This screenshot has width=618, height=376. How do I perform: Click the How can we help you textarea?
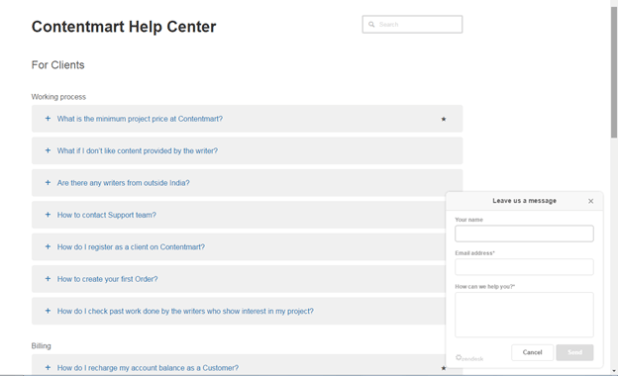pyautogui.click(x=524, y=315)
